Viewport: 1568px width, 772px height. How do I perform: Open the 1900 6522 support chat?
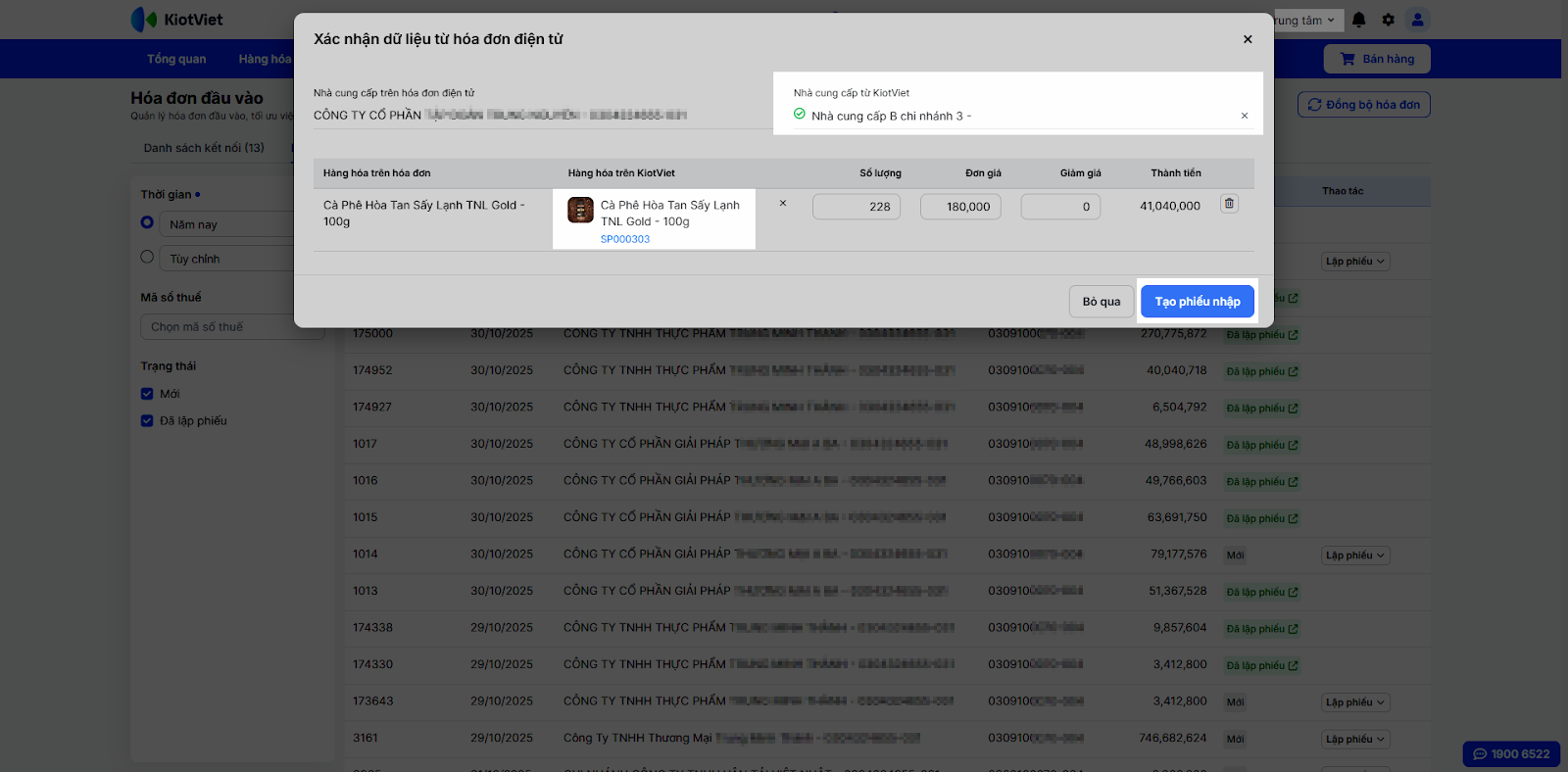click(x=1511, y=753)
